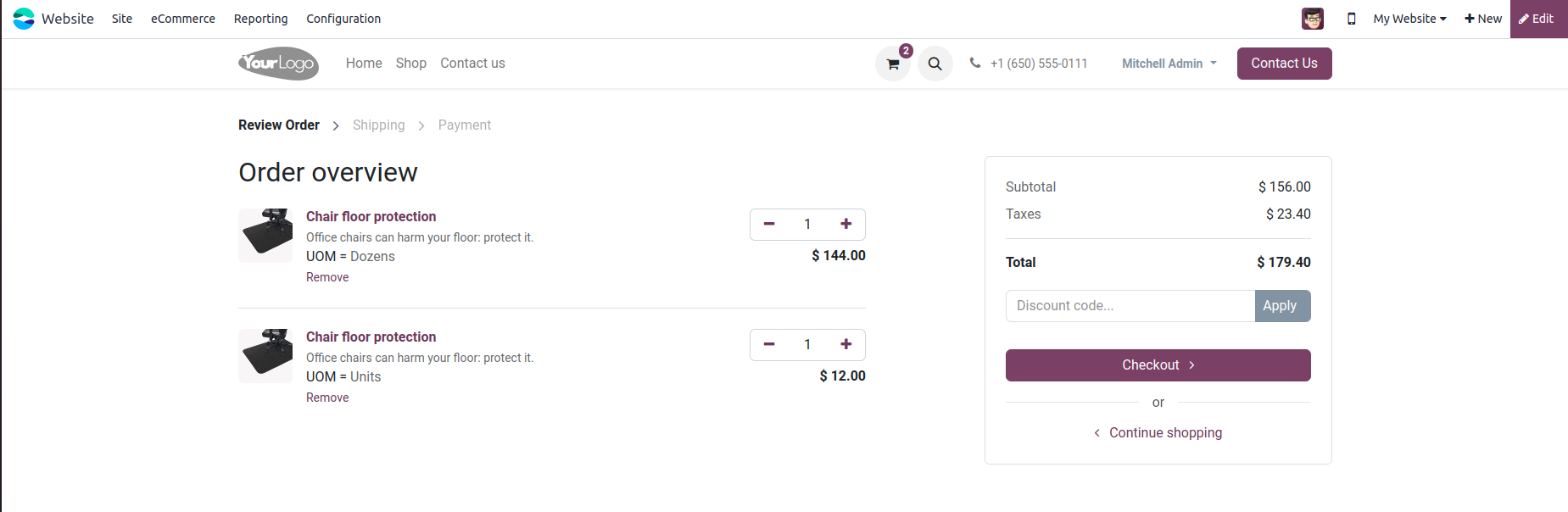1568x512 pixels.
Task: Open the shopping cart icon
Action: point(892,64)
